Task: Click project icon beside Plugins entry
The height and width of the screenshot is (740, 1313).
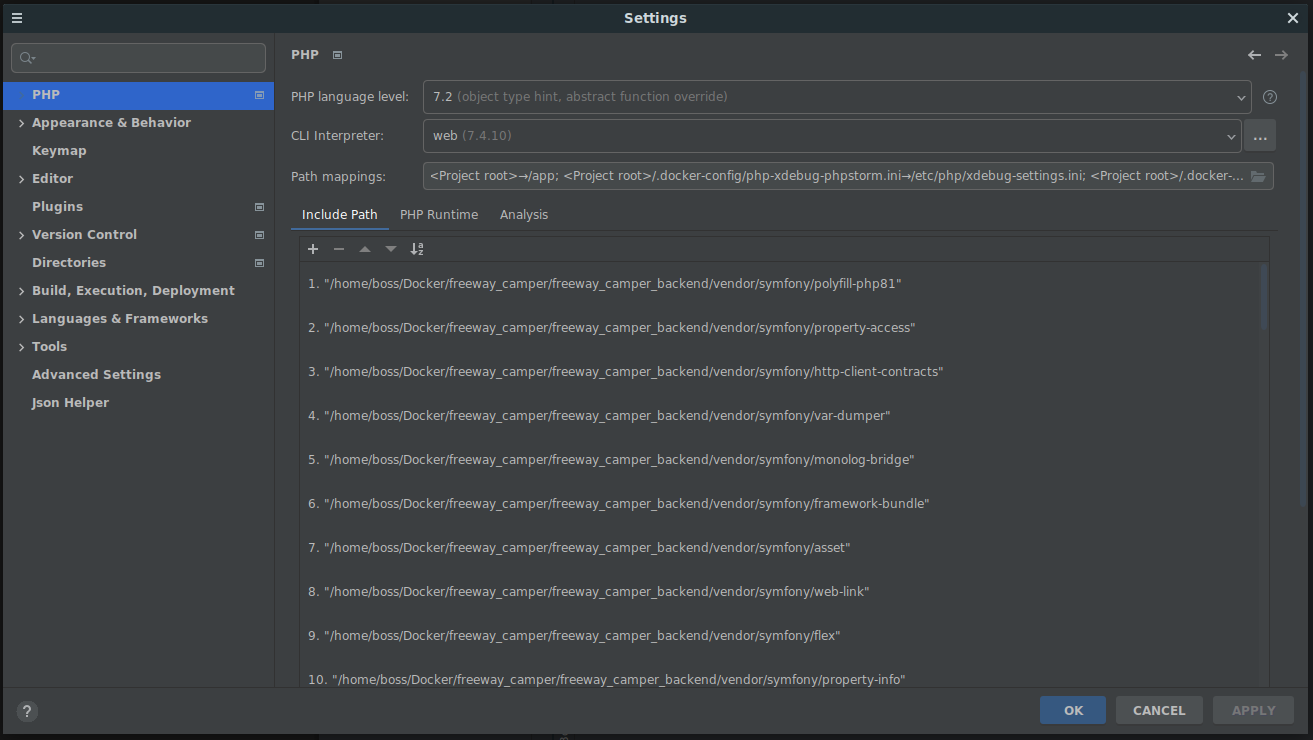Action: tap(259, 207)
